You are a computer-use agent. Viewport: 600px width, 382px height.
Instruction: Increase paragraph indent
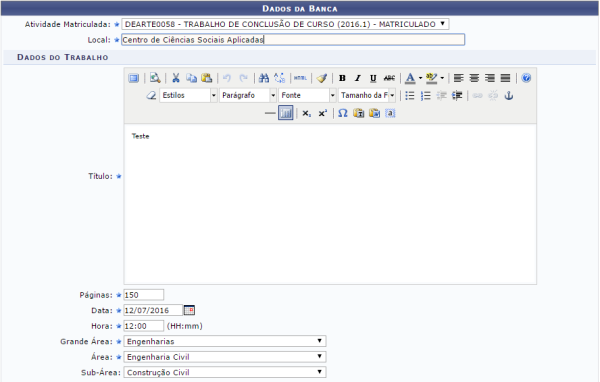[x=457, y=95]
